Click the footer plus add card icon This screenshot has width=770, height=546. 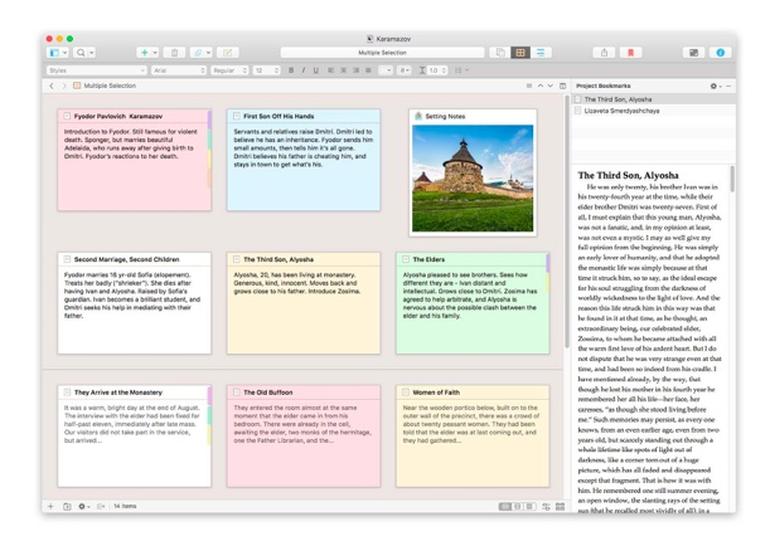[51, 506]
